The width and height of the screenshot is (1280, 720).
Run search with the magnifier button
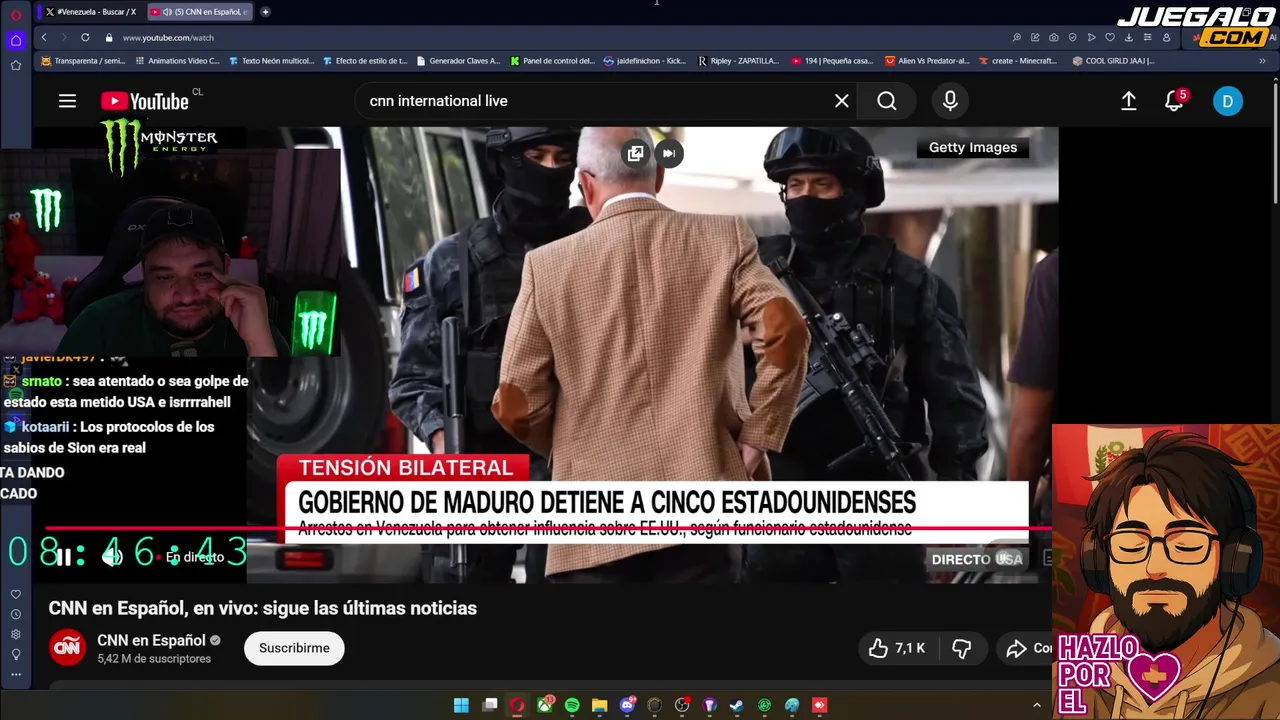(x=887, y=101)
